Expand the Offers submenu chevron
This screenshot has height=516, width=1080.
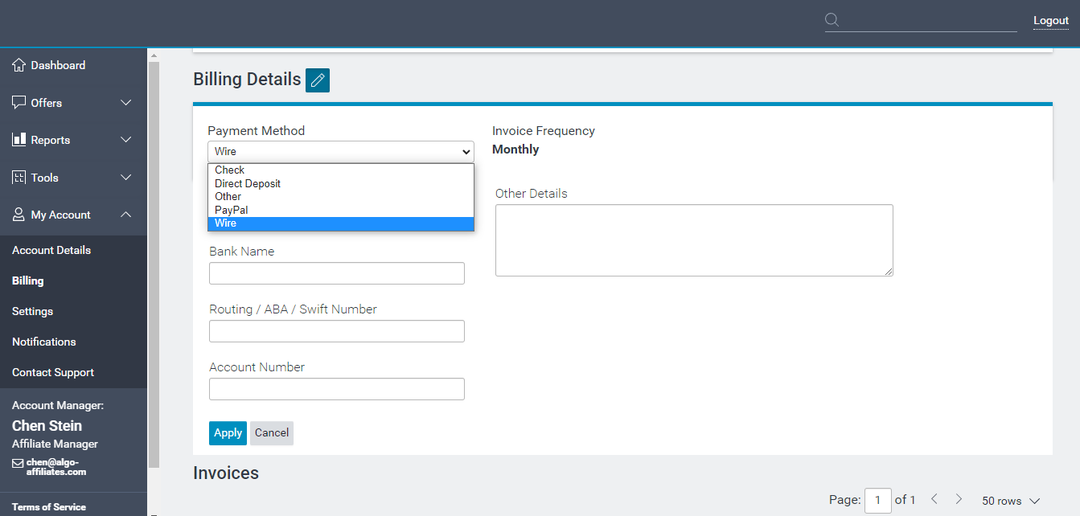pos(126,103)
